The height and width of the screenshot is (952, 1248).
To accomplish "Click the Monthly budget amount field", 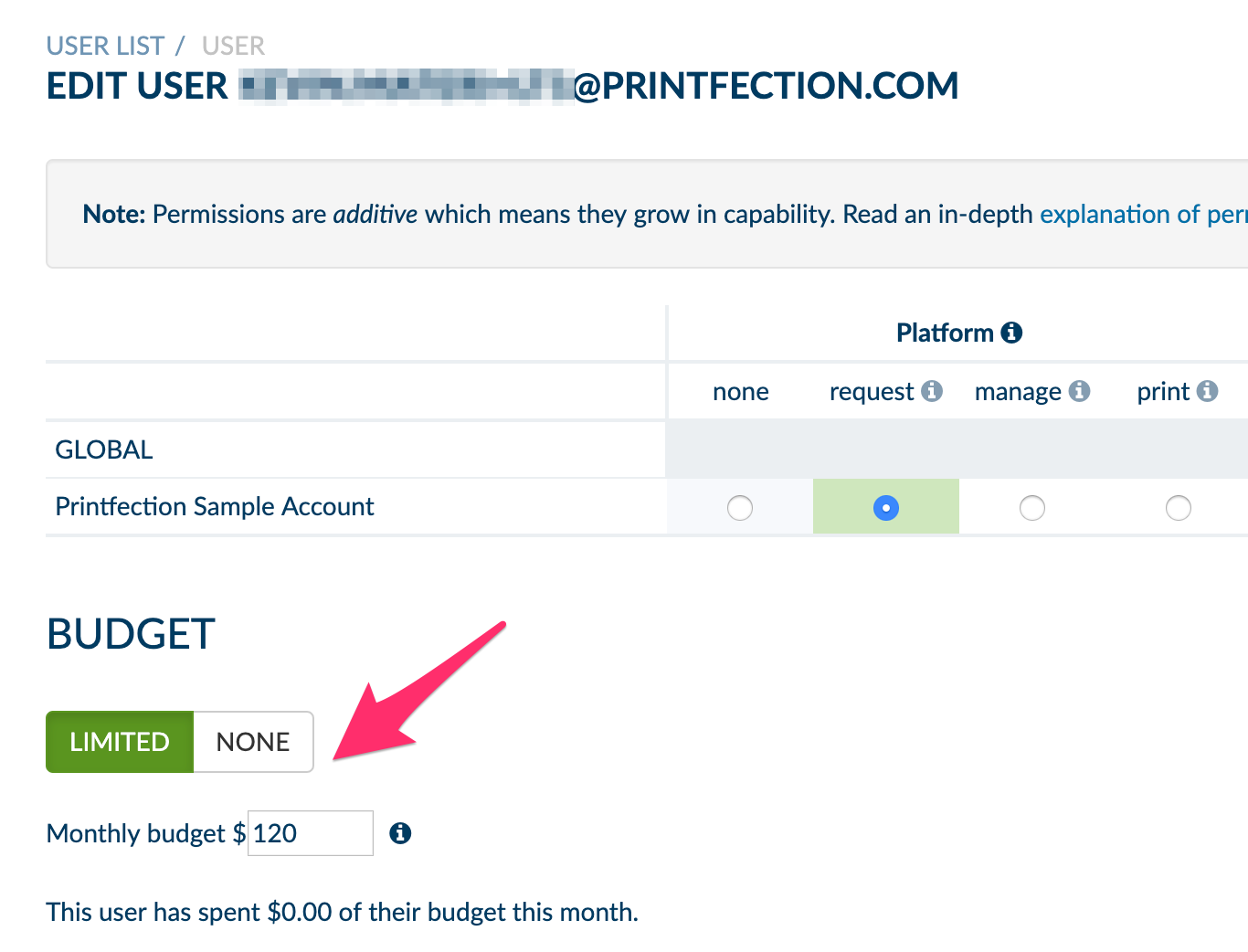I will tap(310, 833).
